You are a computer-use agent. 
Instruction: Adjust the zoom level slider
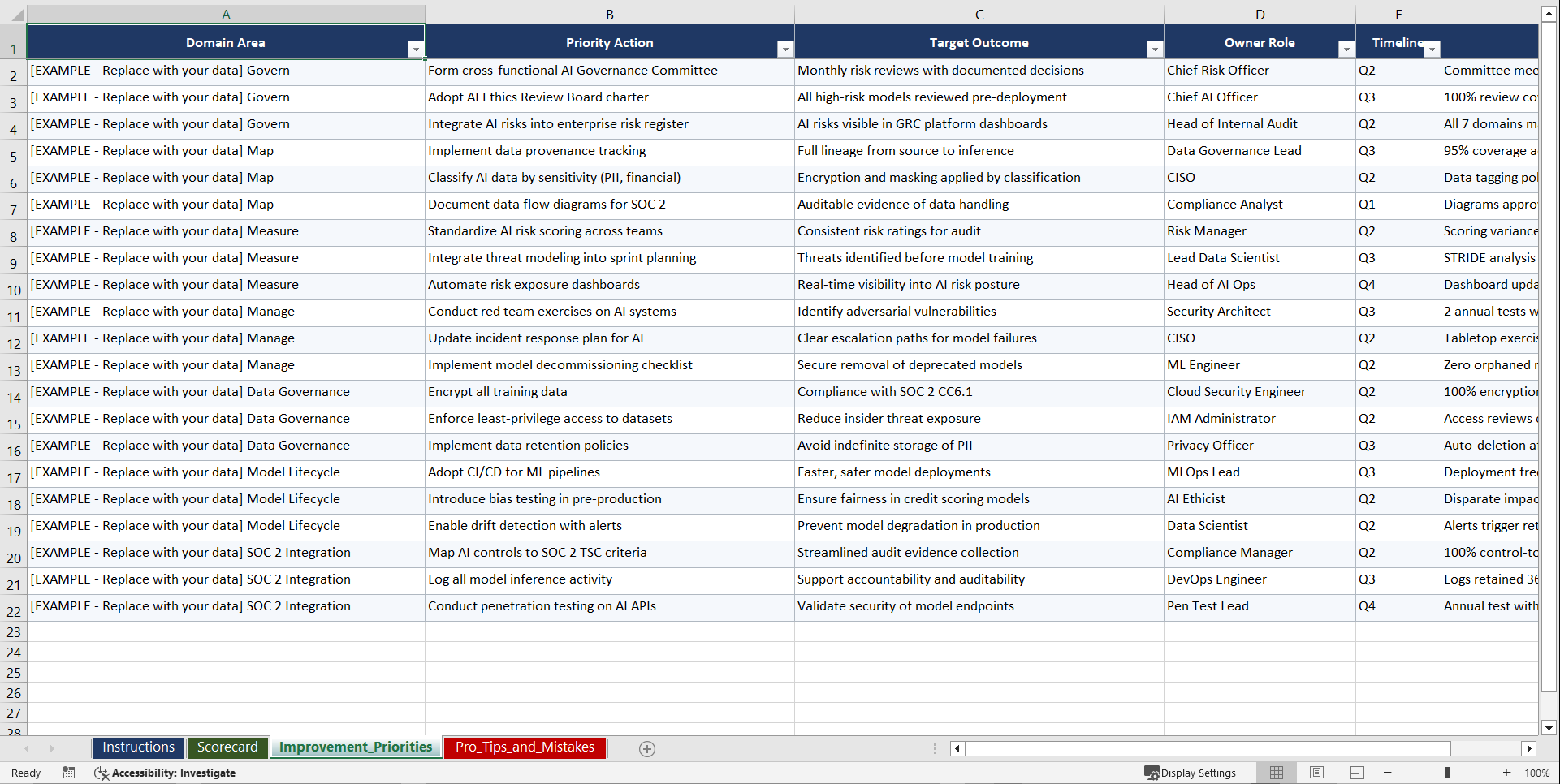(1449, 773)
